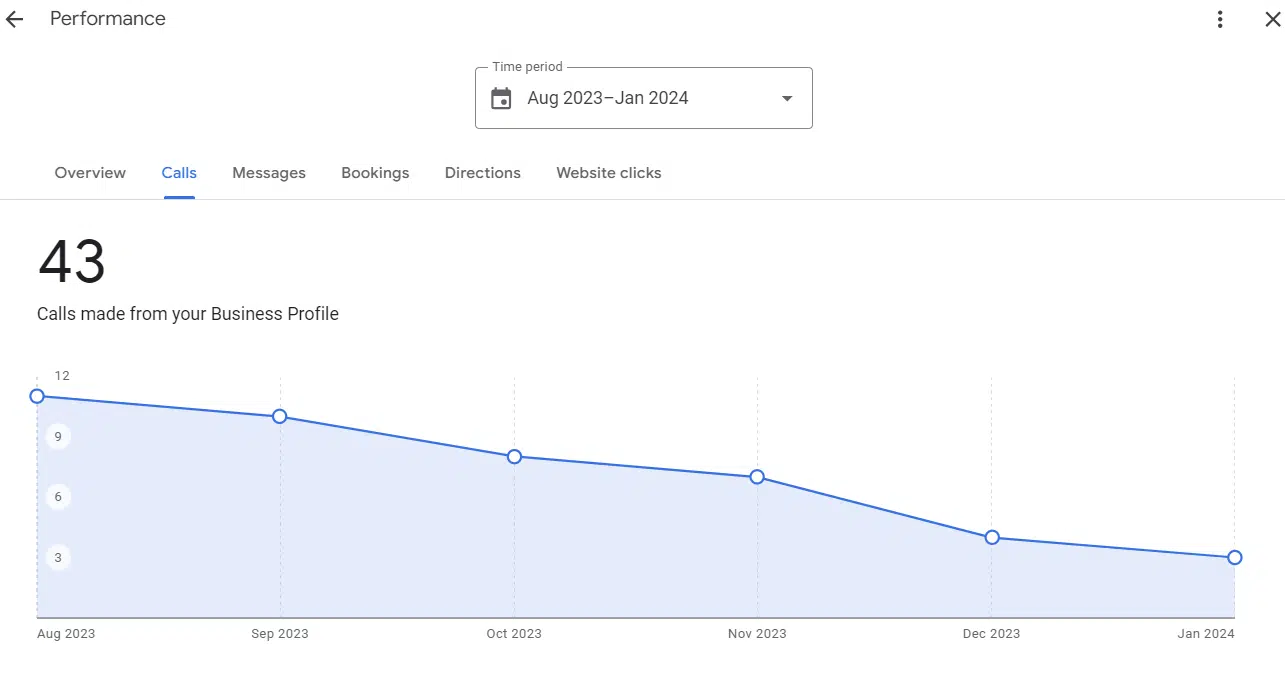The image size is (1285, 692).
Task: Expand the Time period dropdown arrow
Action: coord(787,98)
